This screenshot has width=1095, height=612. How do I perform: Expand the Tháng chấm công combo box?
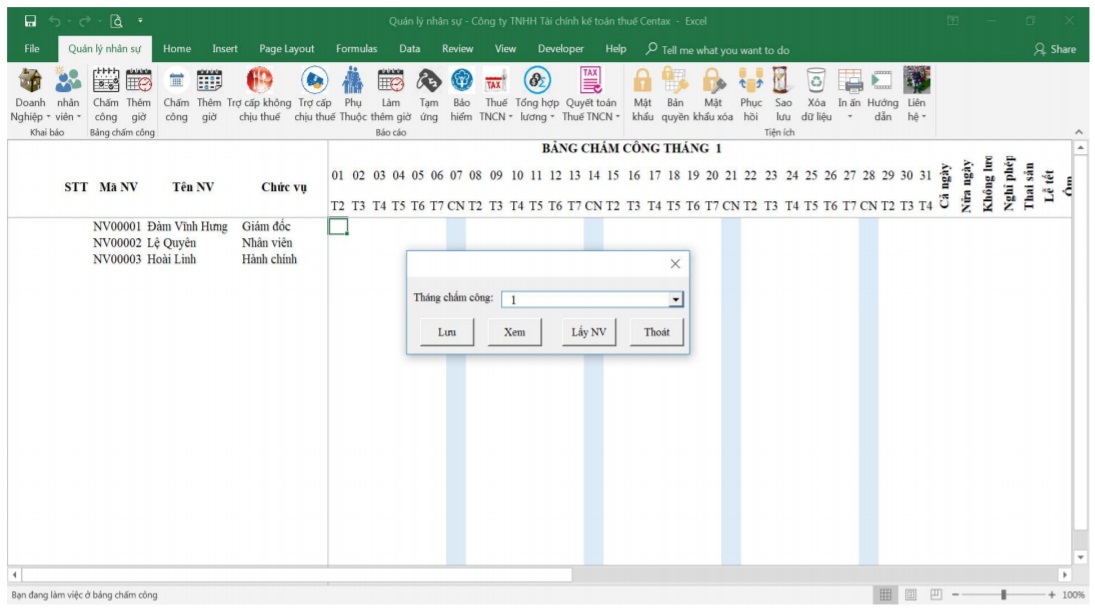coord(675,299)
